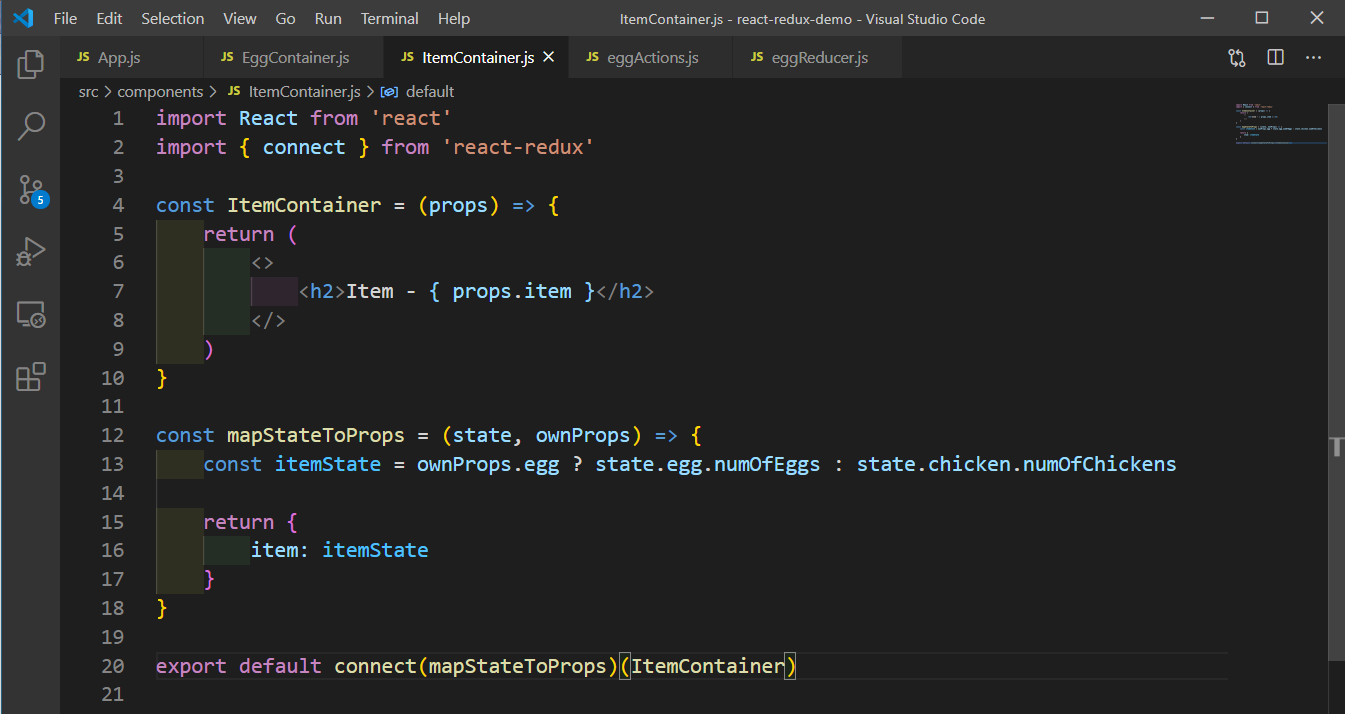Click the components breadcrumb segment
The width and height of the screenshot is (1345, 714).
[160, 92]
